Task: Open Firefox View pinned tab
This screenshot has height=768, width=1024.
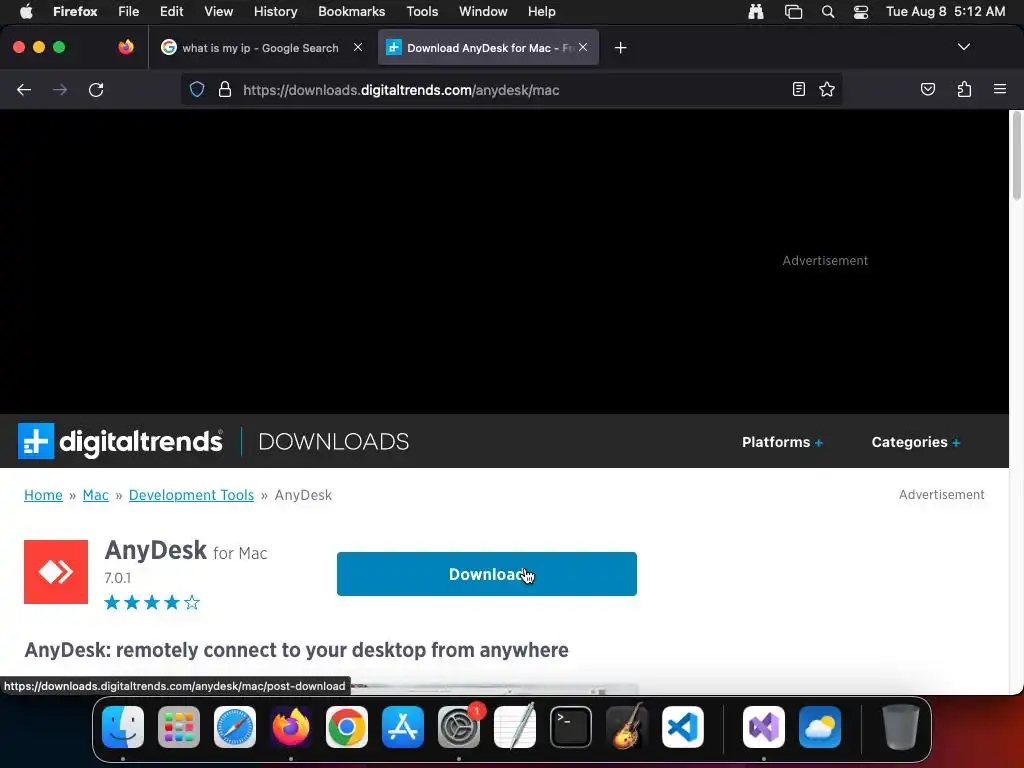Action: click(x=126, y=47)
